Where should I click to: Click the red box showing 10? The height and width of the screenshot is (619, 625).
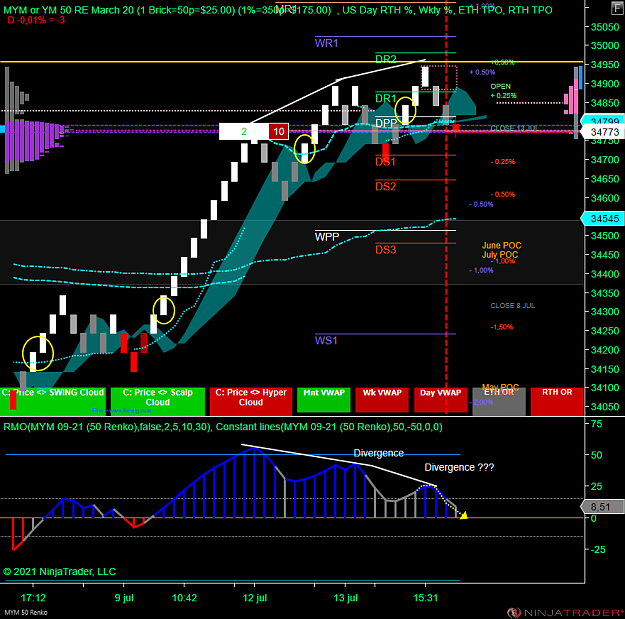(x=279, y=131)
